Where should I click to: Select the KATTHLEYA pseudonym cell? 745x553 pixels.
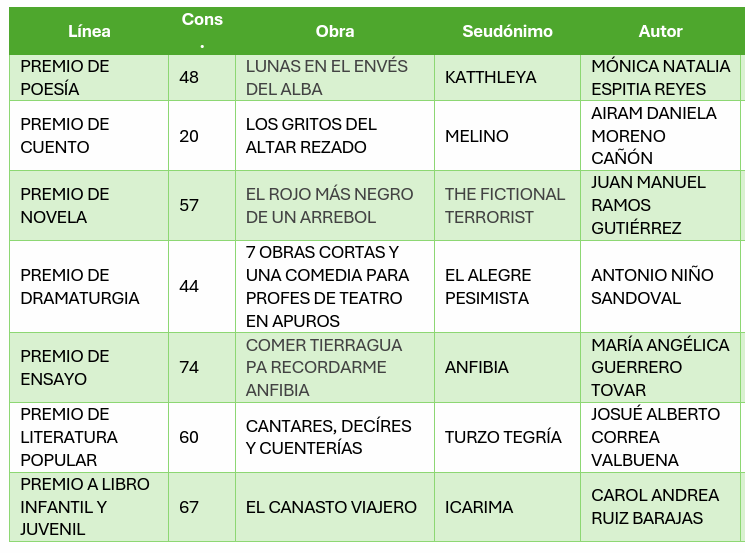tap(491, 77)
